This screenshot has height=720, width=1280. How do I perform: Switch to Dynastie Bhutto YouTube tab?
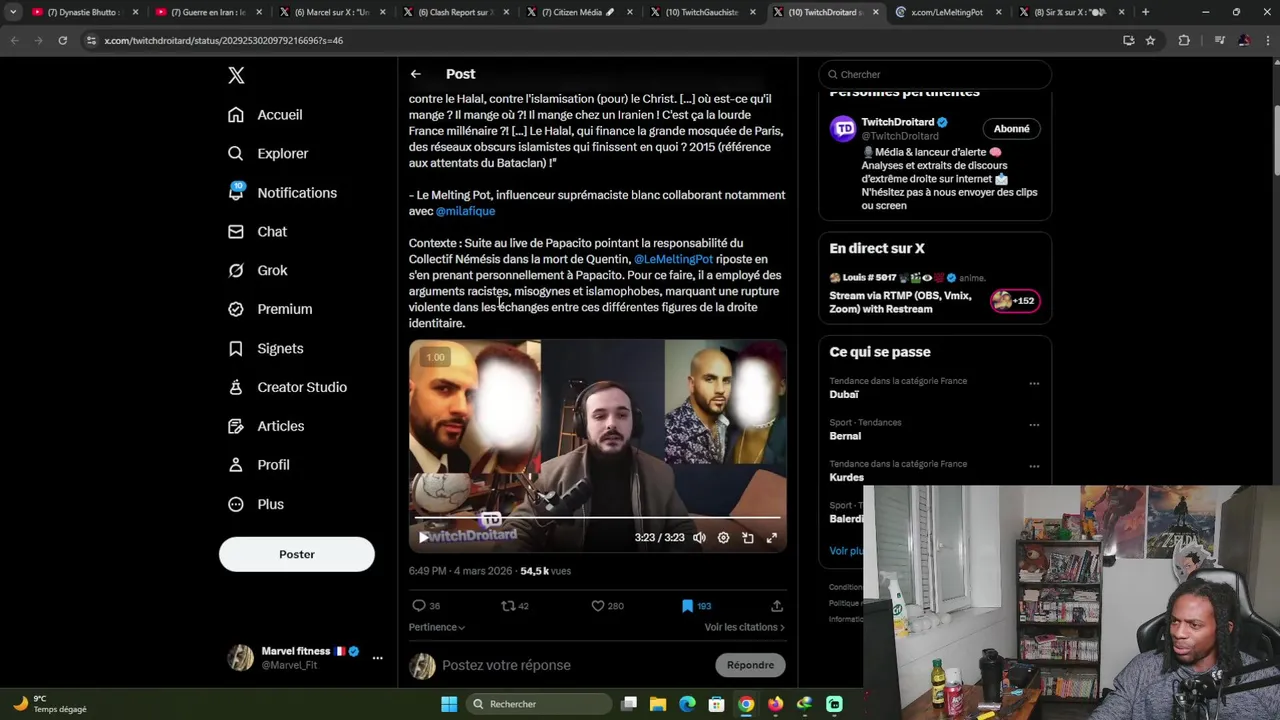point(84,12)
